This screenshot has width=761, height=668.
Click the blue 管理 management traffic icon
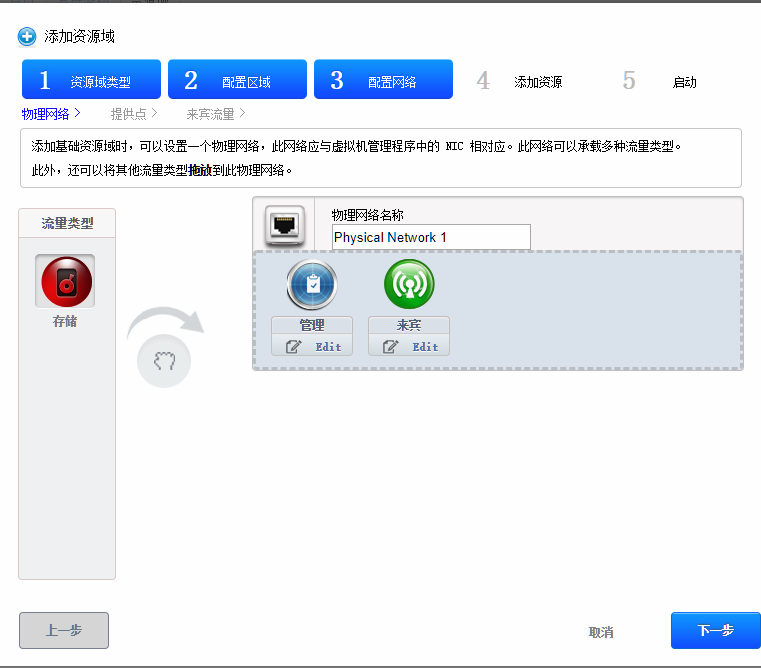(312, 285)
